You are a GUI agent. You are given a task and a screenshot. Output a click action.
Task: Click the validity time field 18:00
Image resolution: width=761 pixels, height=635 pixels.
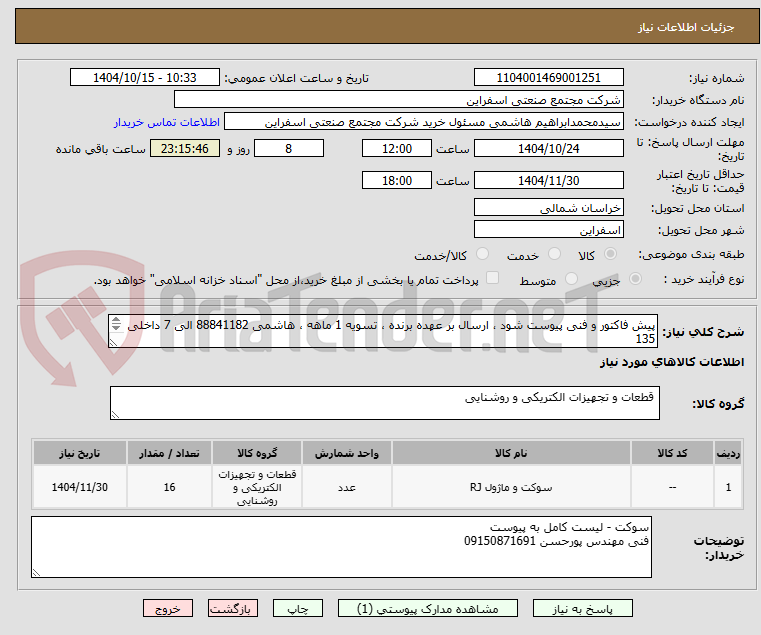pyautogui.click(x=397, y=181)
